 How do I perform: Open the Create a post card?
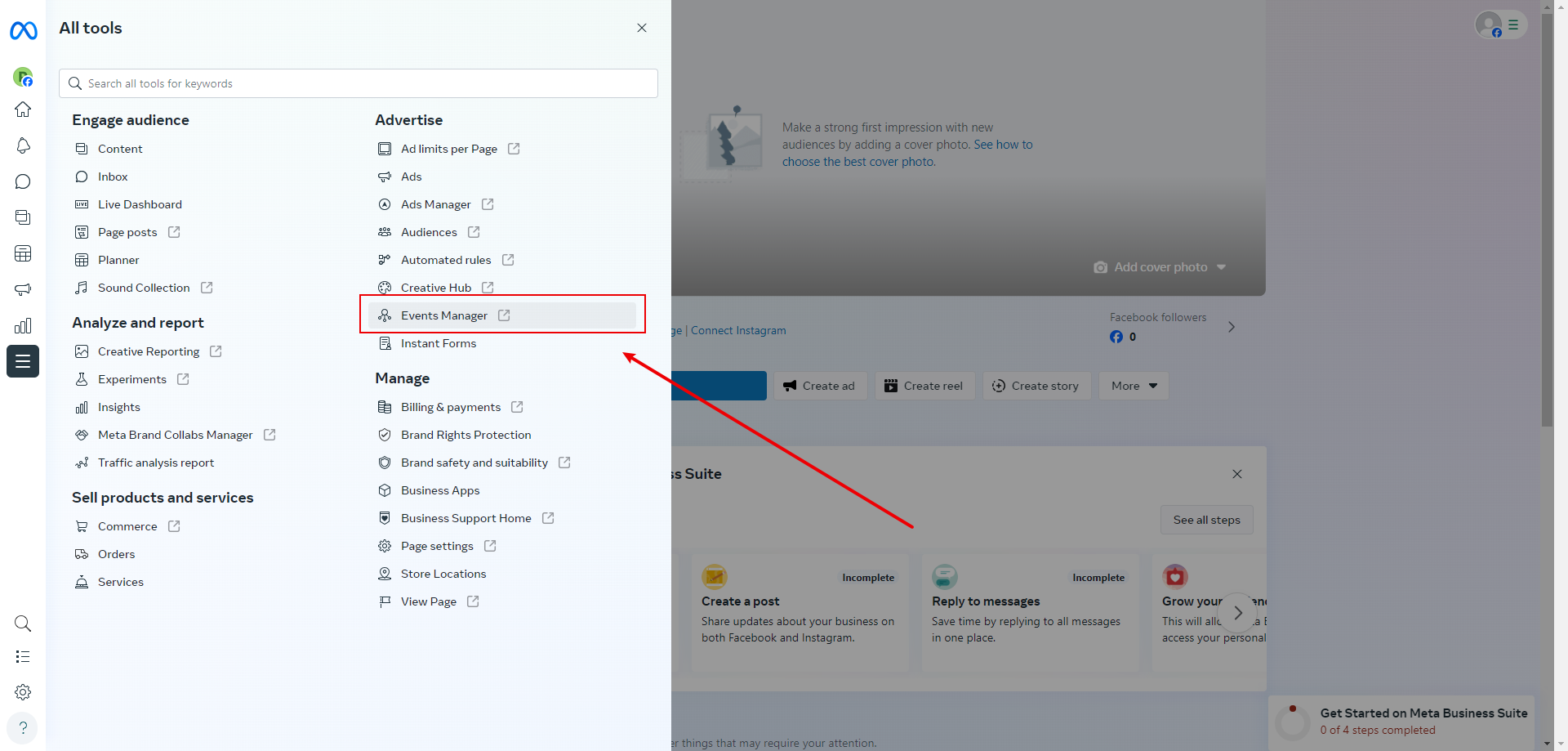[x=800, y=614]
